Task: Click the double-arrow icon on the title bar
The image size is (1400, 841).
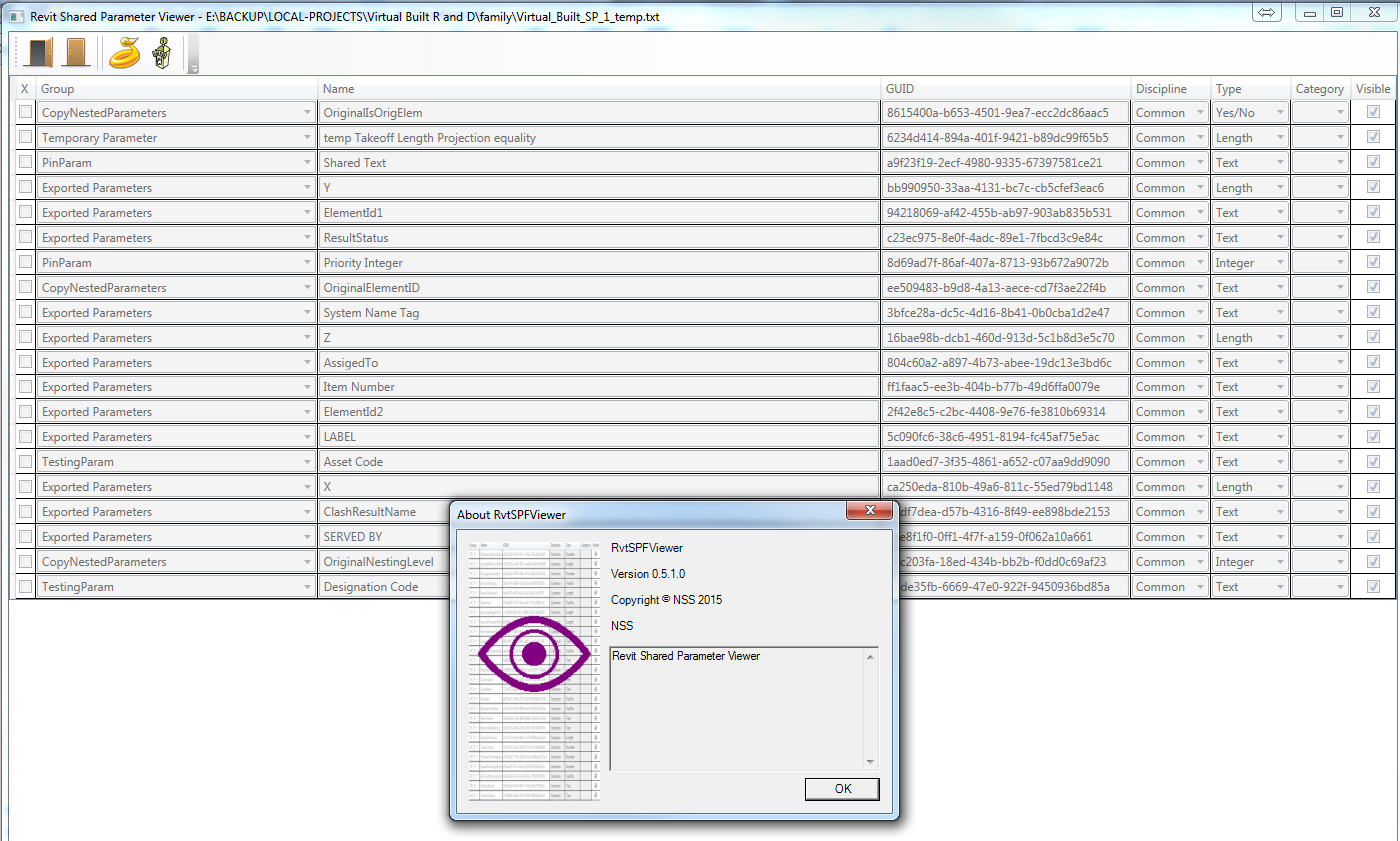Action: pyautogui.click(x=1266, y=12)
